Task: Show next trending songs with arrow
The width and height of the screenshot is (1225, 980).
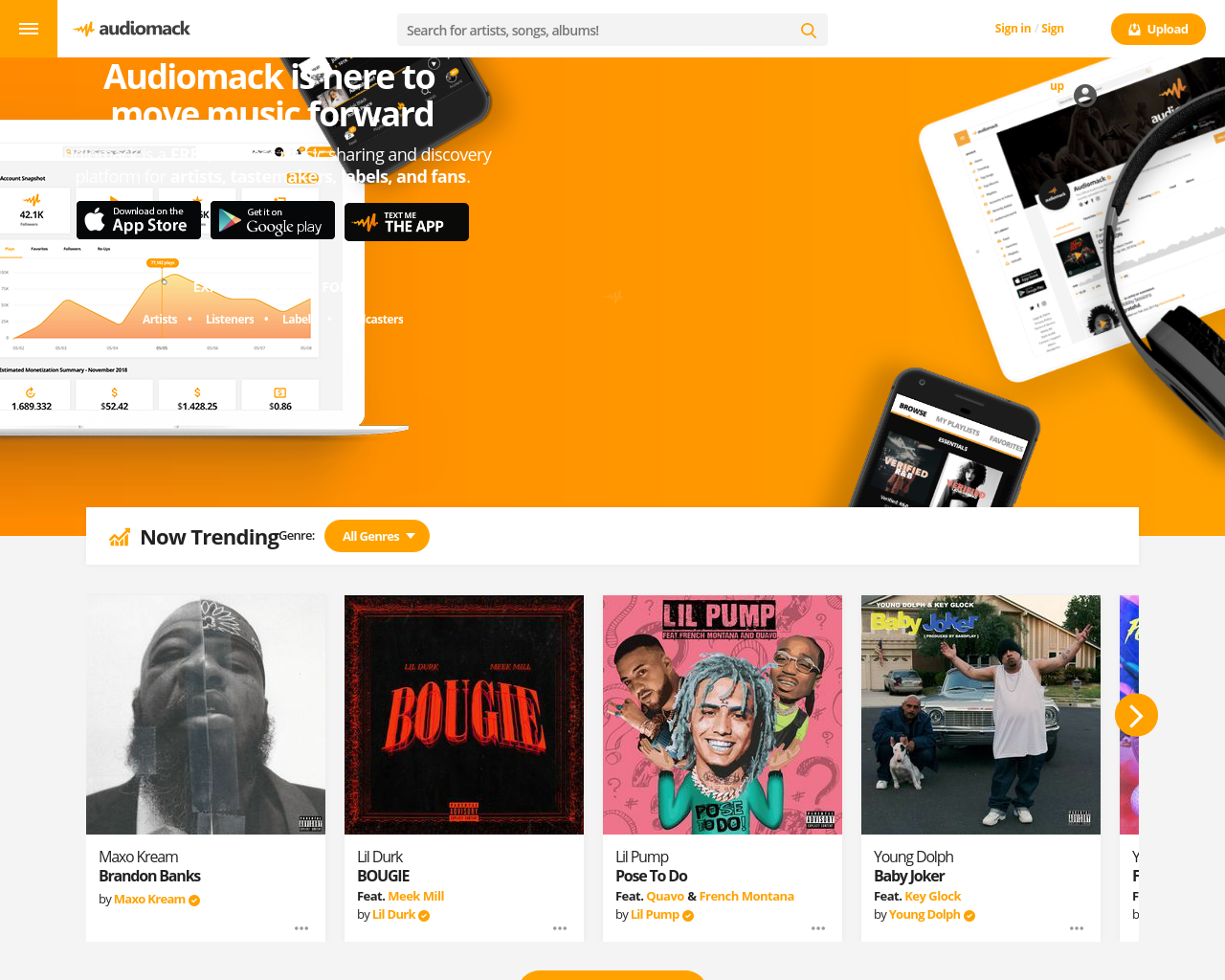Action: coord(1136,715)
